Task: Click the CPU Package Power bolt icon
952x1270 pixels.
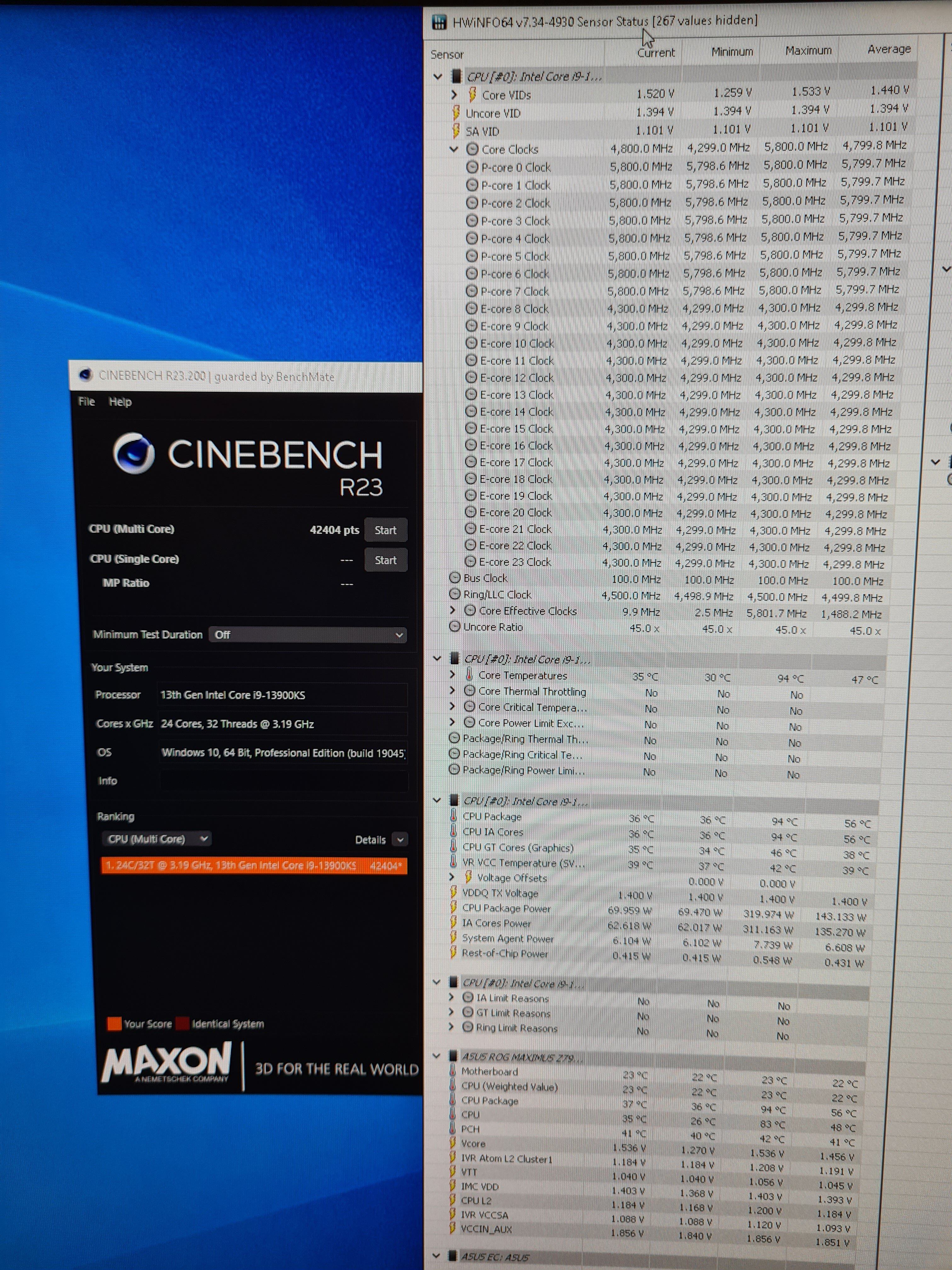Action: (x=453, y=907)
